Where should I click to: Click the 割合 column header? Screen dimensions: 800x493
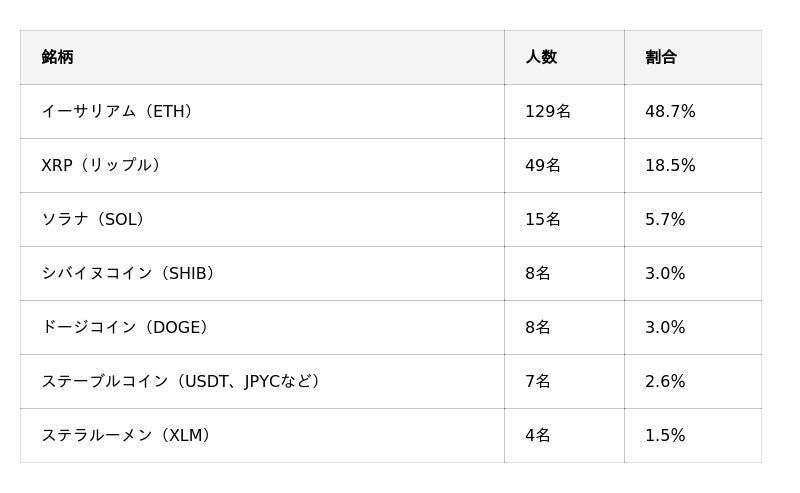(661, 57)
